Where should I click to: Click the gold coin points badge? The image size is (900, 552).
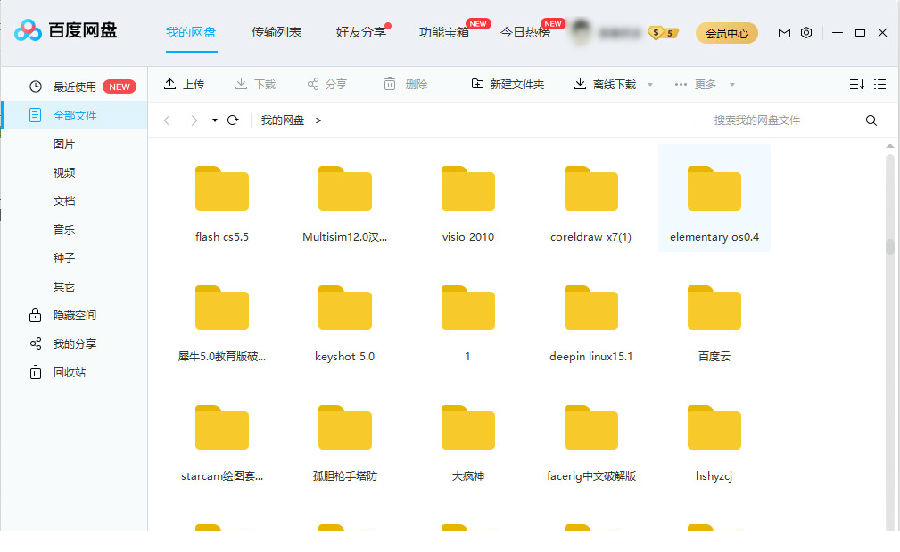coord(663,33)
